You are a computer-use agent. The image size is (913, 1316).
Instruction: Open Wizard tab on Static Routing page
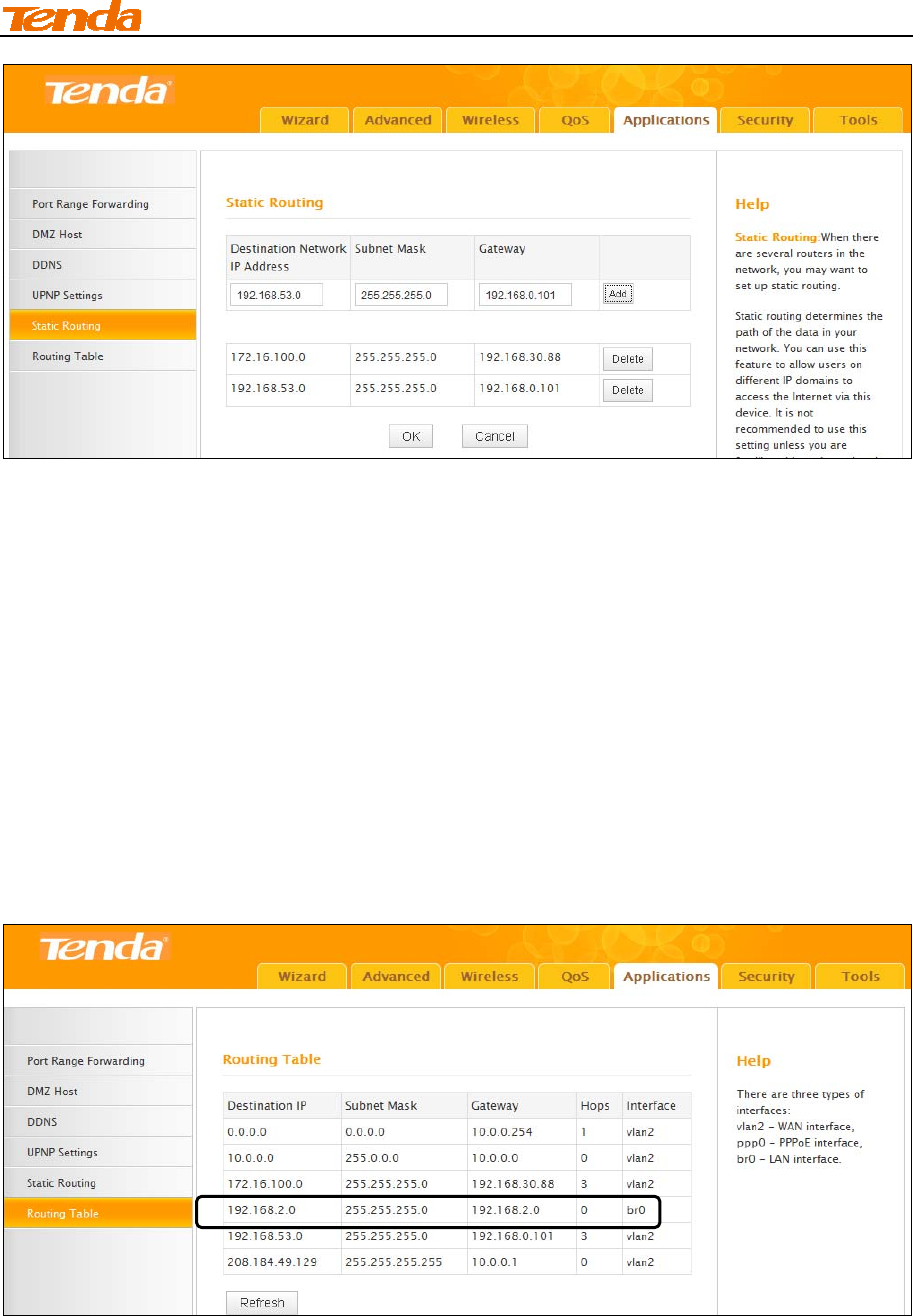pos(305,120)
